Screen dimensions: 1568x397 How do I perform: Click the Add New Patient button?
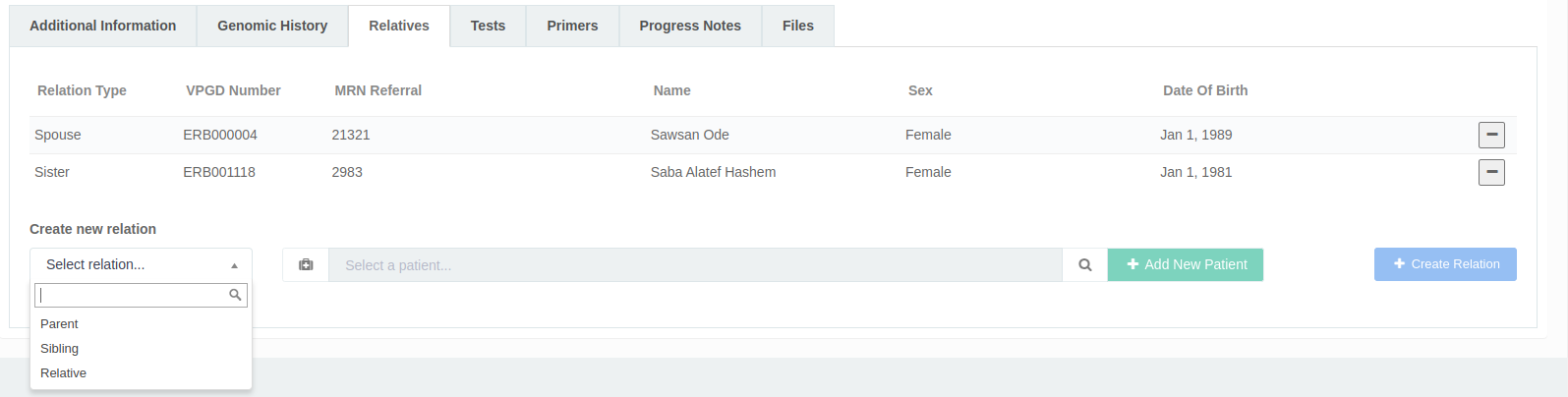tap(1186, 264)
